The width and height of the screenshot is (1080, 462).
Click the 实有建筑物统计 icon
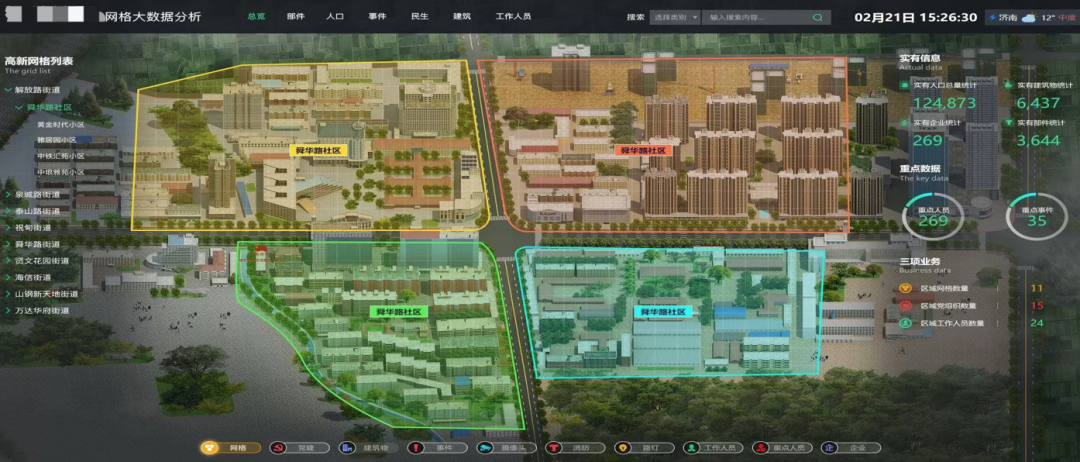pyautogui.click(x=1008, y=85)
